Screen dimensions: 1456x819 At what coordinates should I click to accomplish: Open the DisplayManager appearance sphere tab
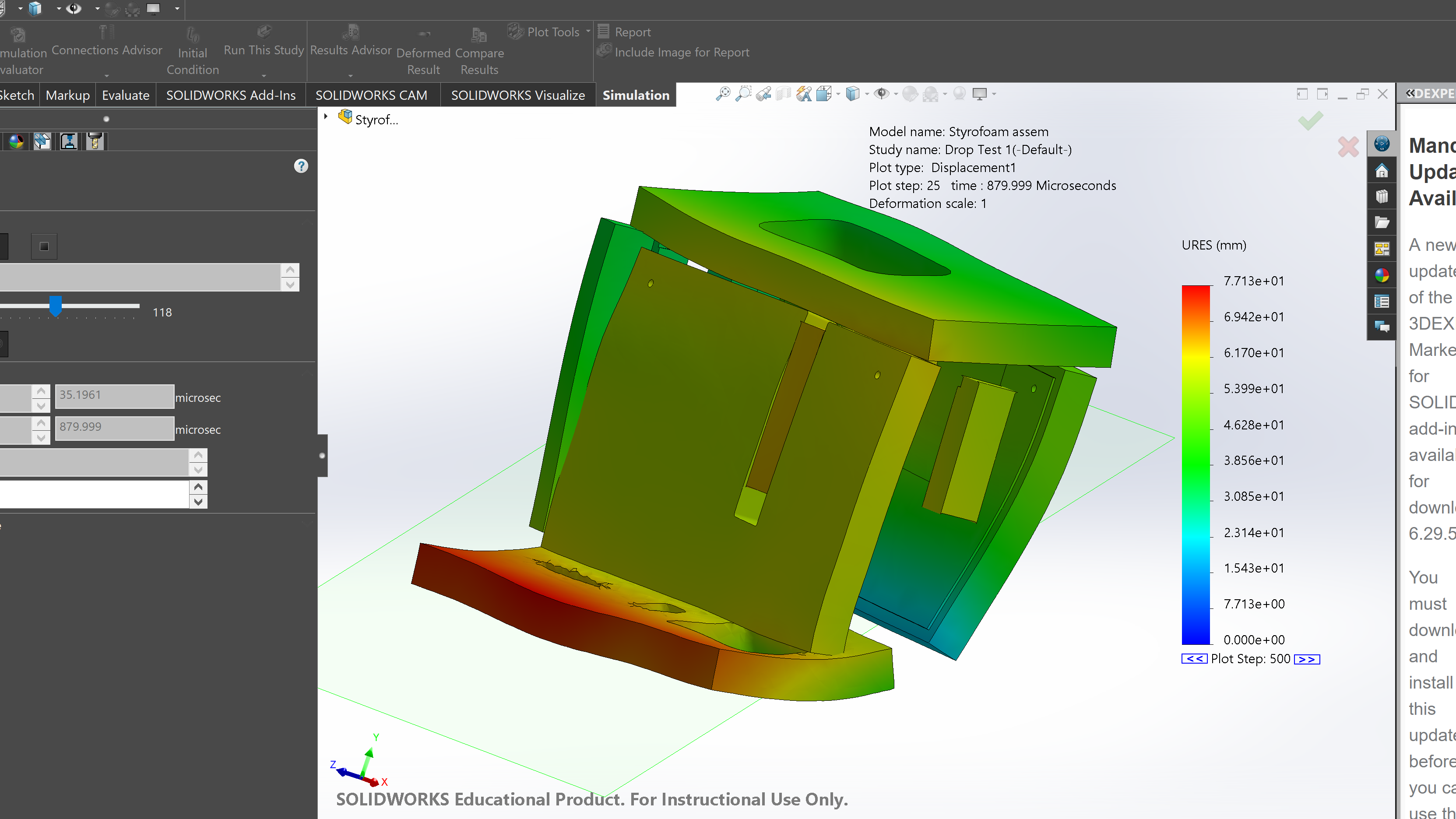click(16, 141)
